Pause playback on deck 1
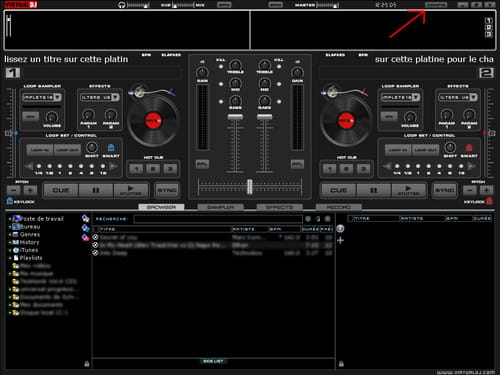Screen dimensions: 500x375 pos(96,190)
